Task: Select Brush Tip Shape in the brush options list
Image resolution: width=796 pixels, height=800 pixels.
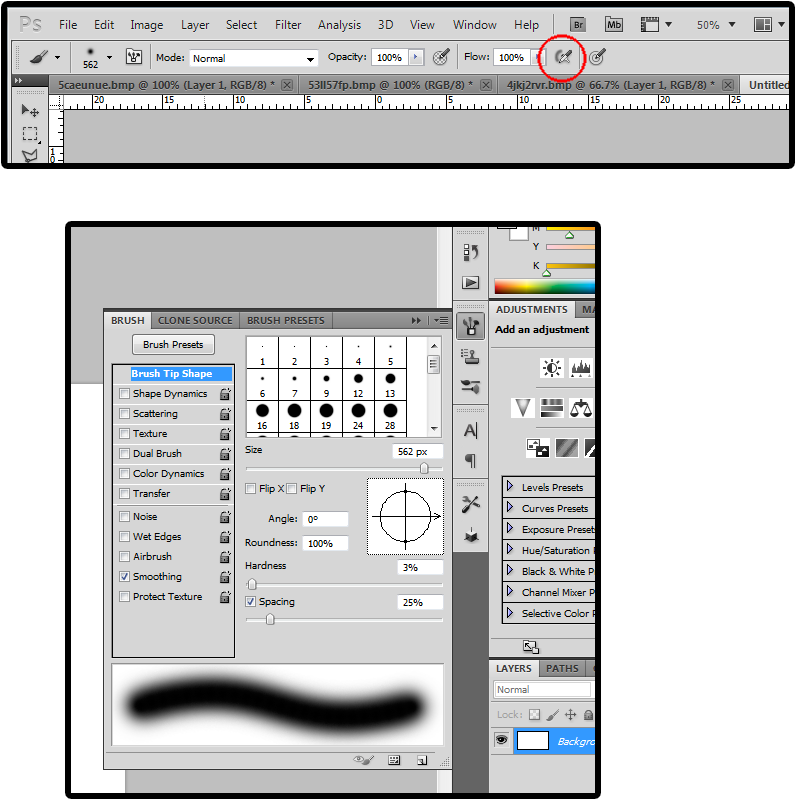Action: coord(172,374)
